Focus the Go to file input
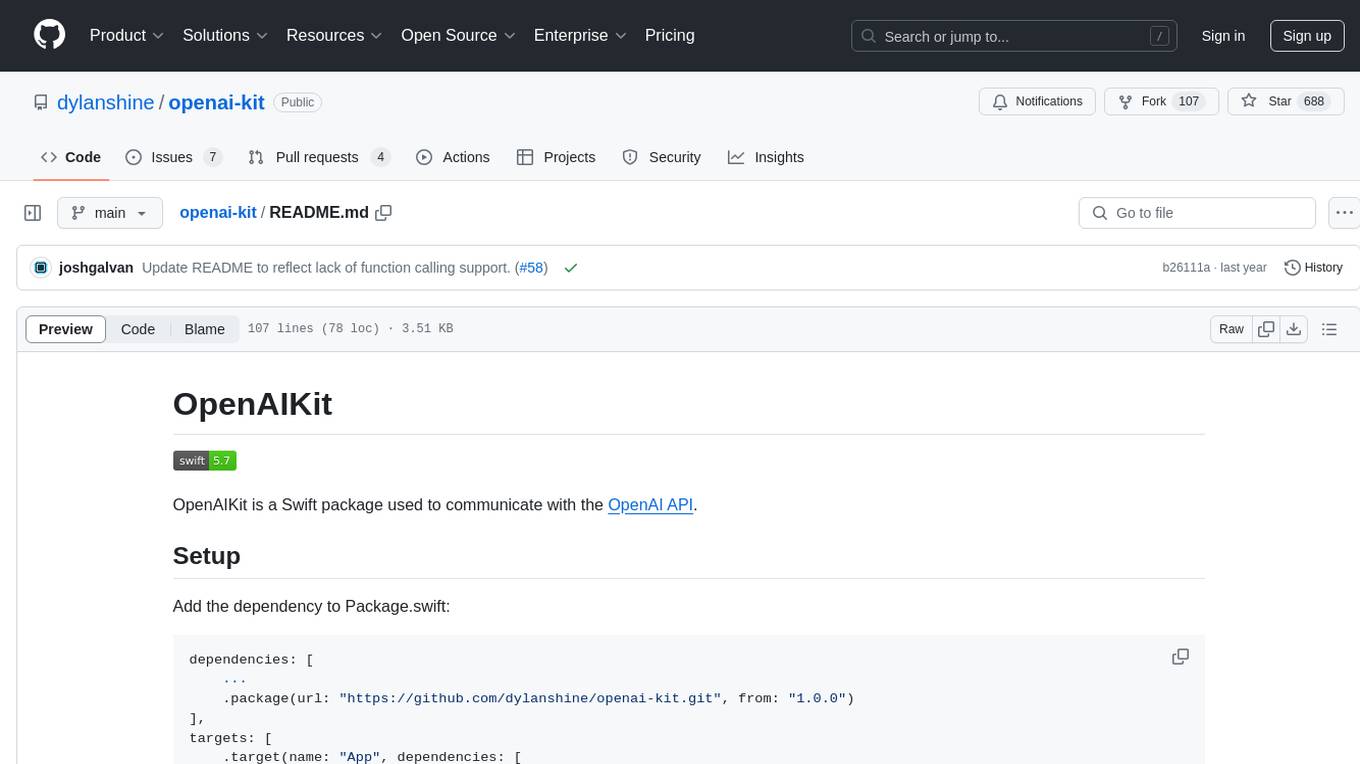 click(x=1197, y=213)
